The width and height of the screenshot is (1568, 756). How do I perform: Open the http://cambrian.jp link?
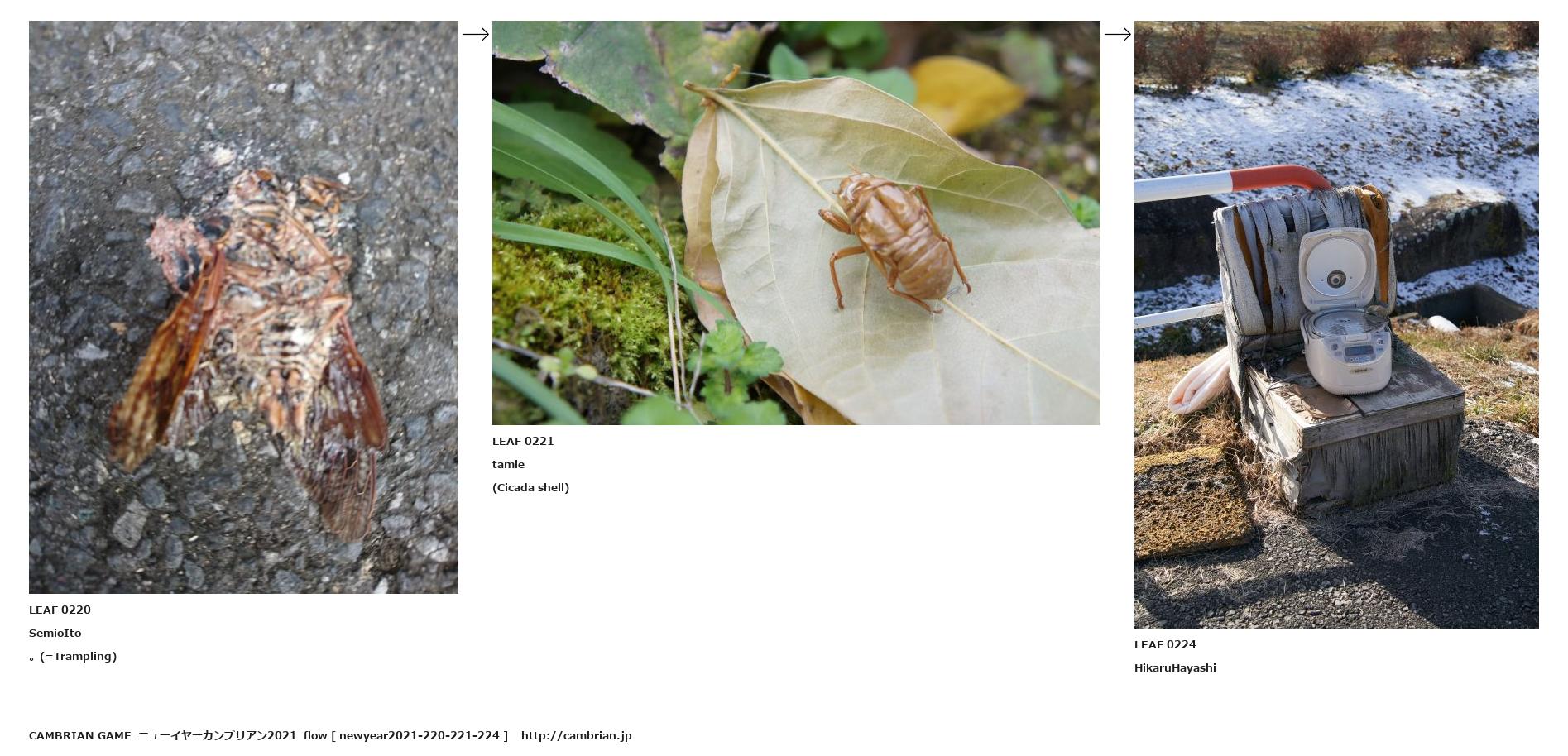(576, 735)
